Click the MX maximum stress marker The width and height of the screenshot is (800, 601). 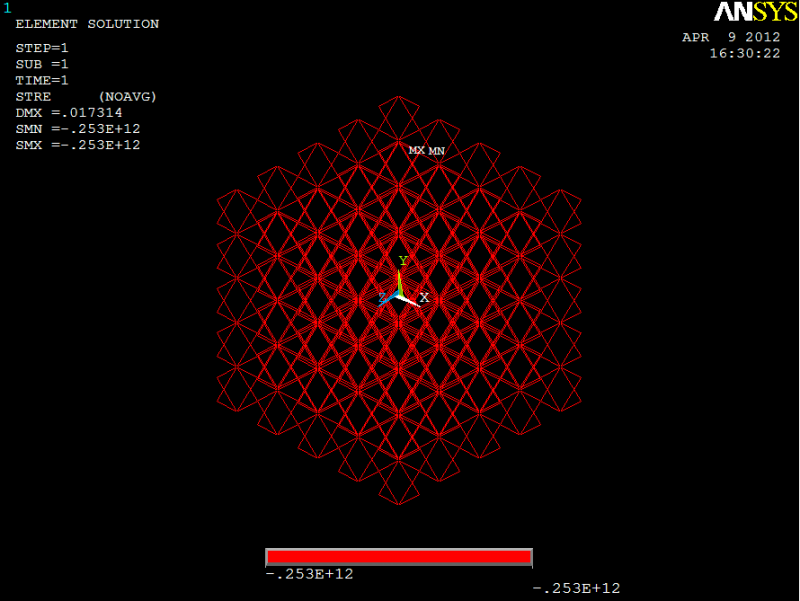pos(416,150)
